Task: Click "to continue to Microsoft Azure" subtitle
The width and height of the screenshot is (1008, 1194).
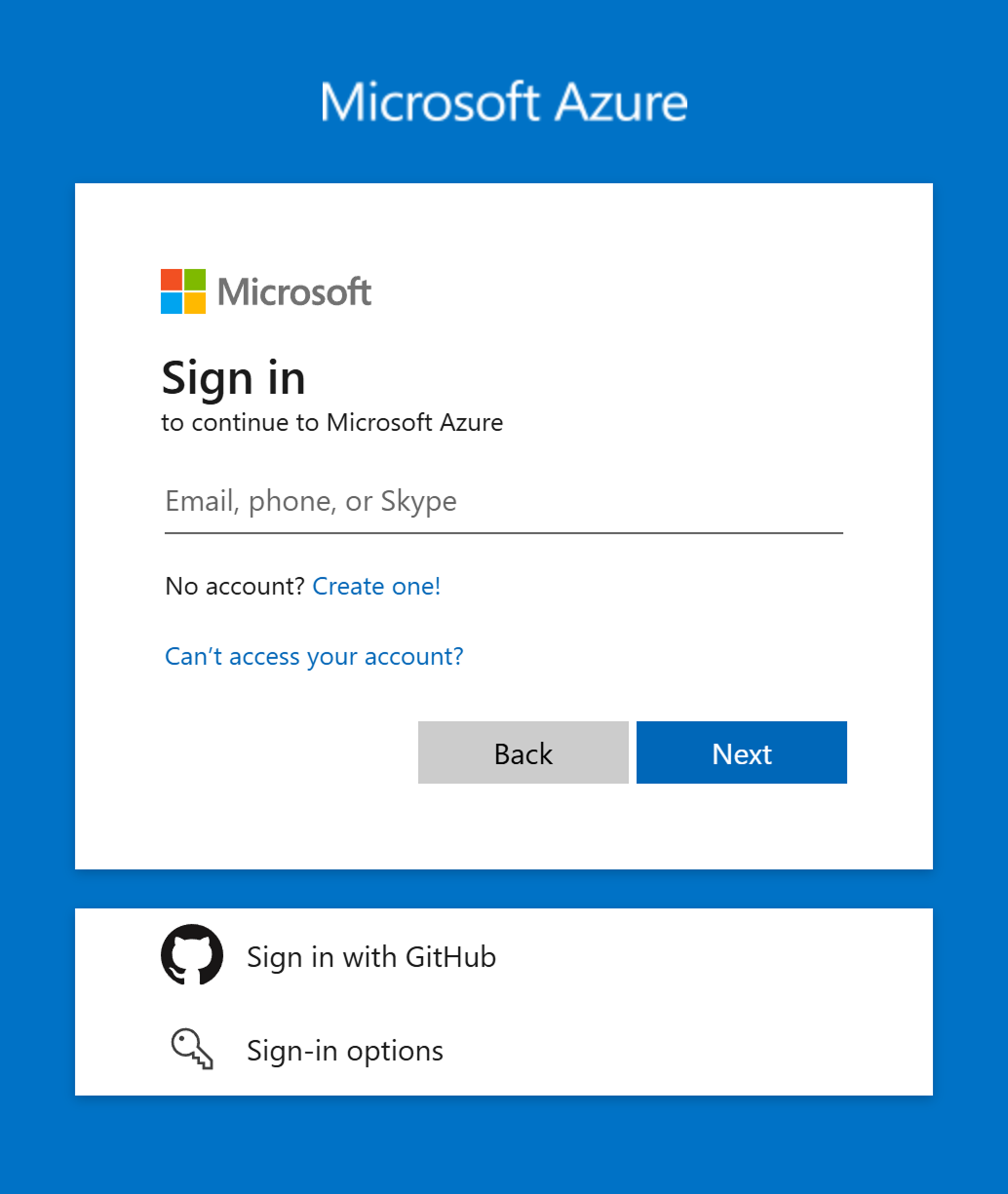Action: point(332,423)
